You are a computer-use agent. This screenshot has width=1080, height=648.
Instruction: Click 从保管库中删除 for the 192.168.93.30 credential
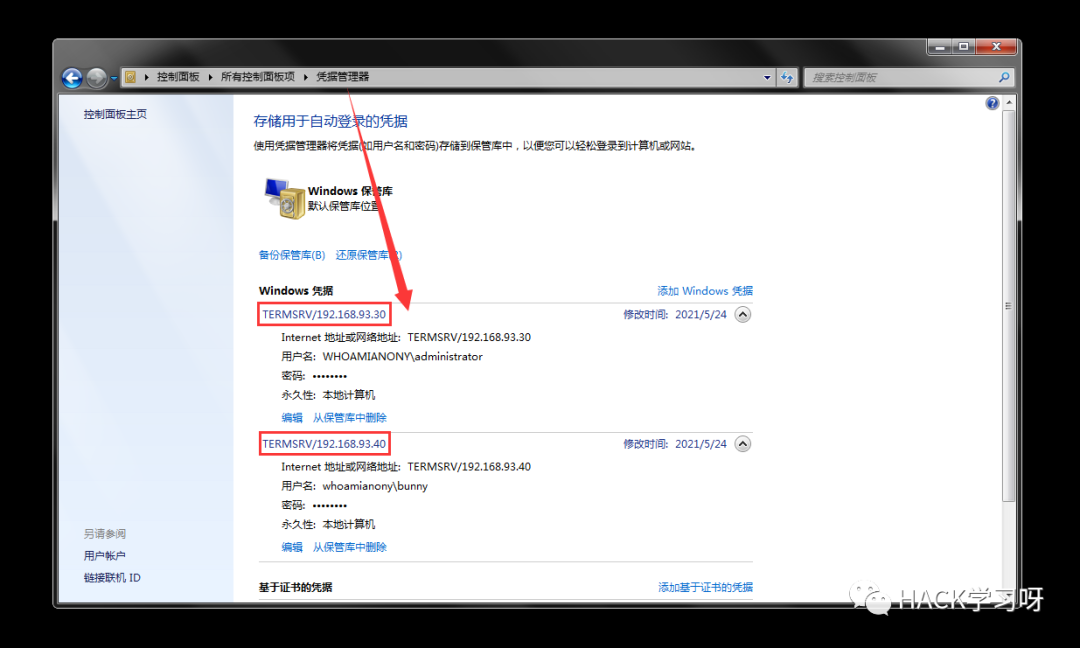click(350, 417)
